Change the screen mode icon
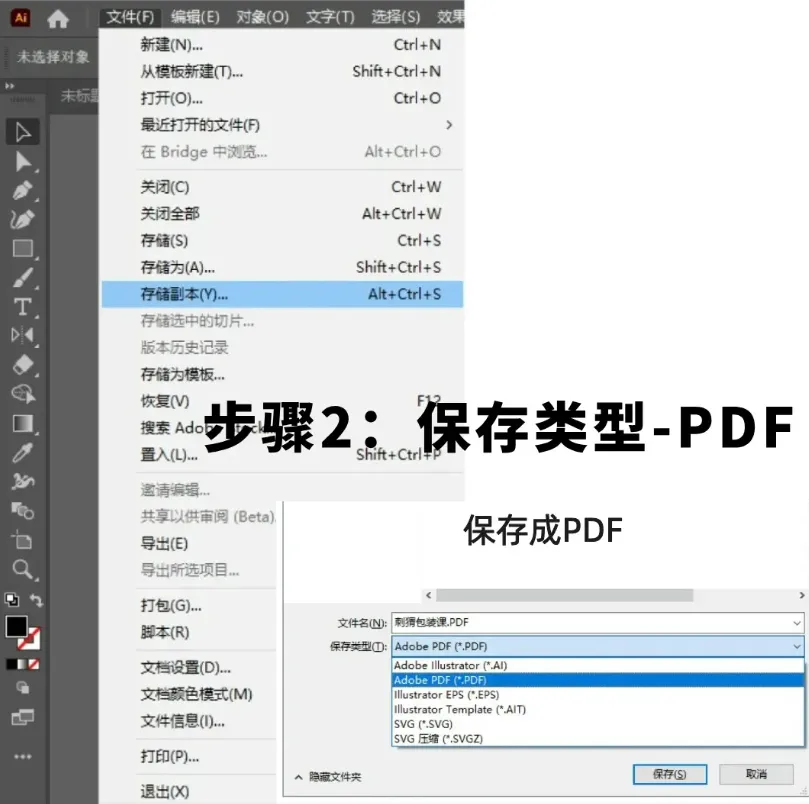Image resolution: width=809 pixels, height=804 pixels. tap(23, 717)
